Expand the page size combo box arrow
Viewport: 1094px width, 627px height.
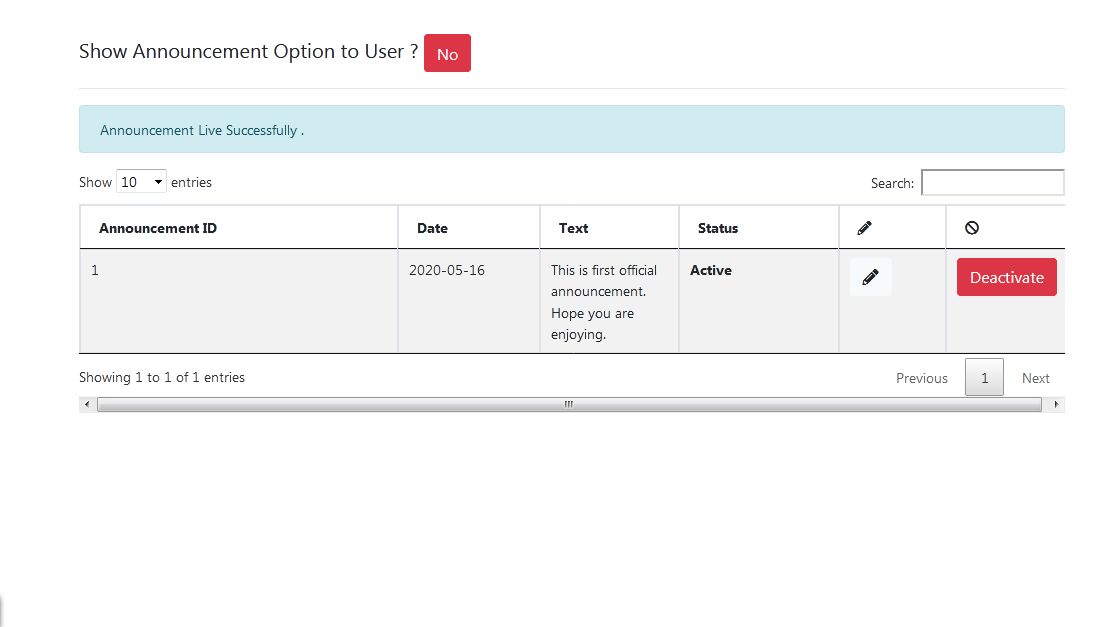tap(157, 181)
